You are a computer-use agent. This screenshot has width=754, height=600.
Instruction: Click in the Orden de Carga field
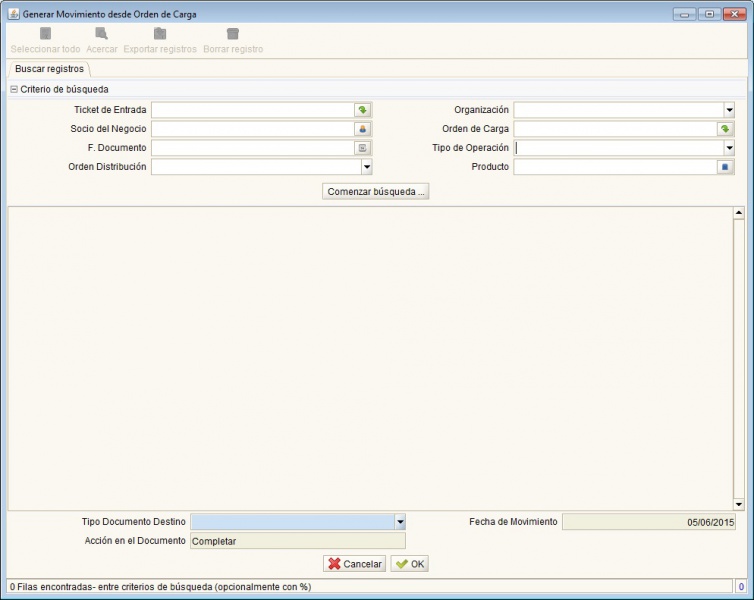tap(616, 129)
